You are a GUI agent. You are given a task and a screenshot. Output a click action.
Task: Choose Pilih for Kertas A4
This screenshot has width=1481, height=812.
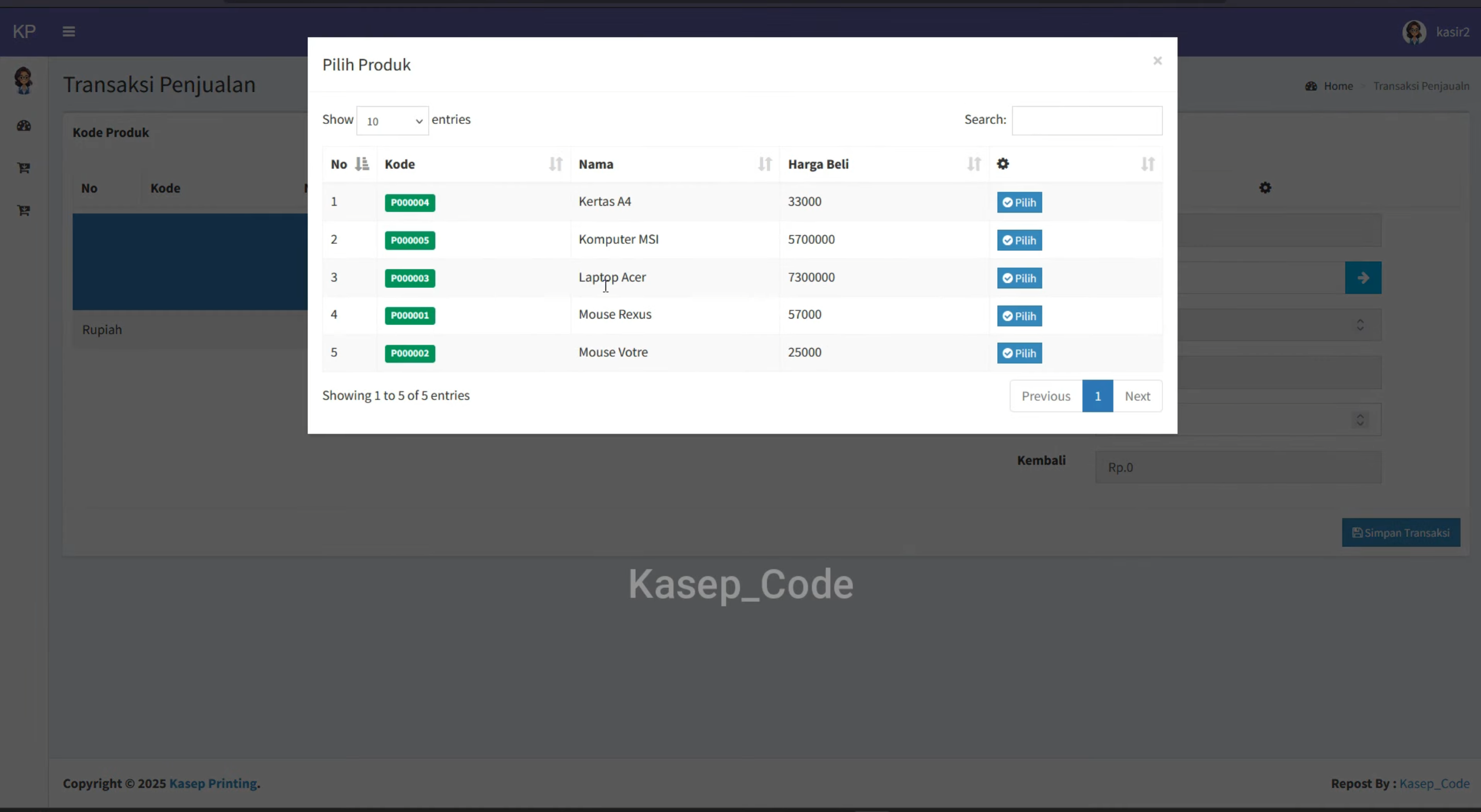click(x=1019, y=202)
